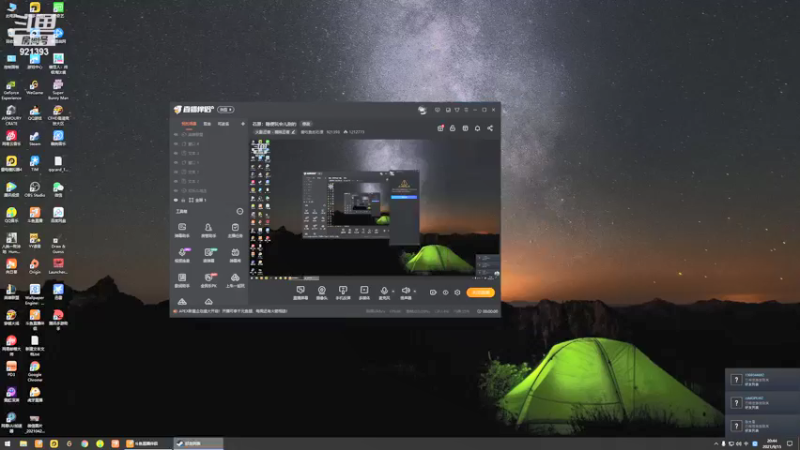This screenshot has height=450, width=800.
Task: Open the microphone options dropdown arrow
Action: tap(393, 291)
